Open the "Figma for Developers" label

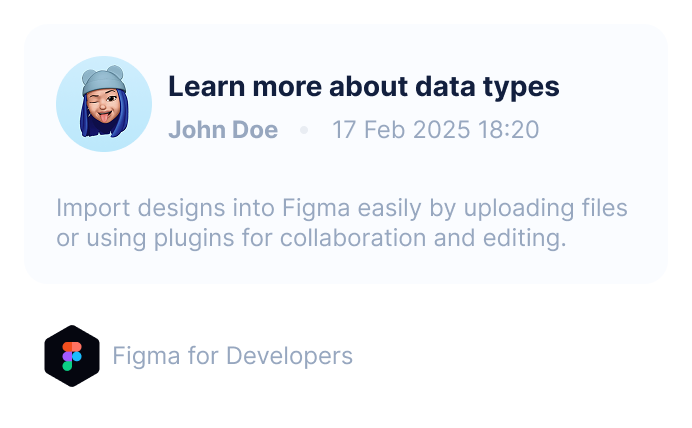(232, 356)
